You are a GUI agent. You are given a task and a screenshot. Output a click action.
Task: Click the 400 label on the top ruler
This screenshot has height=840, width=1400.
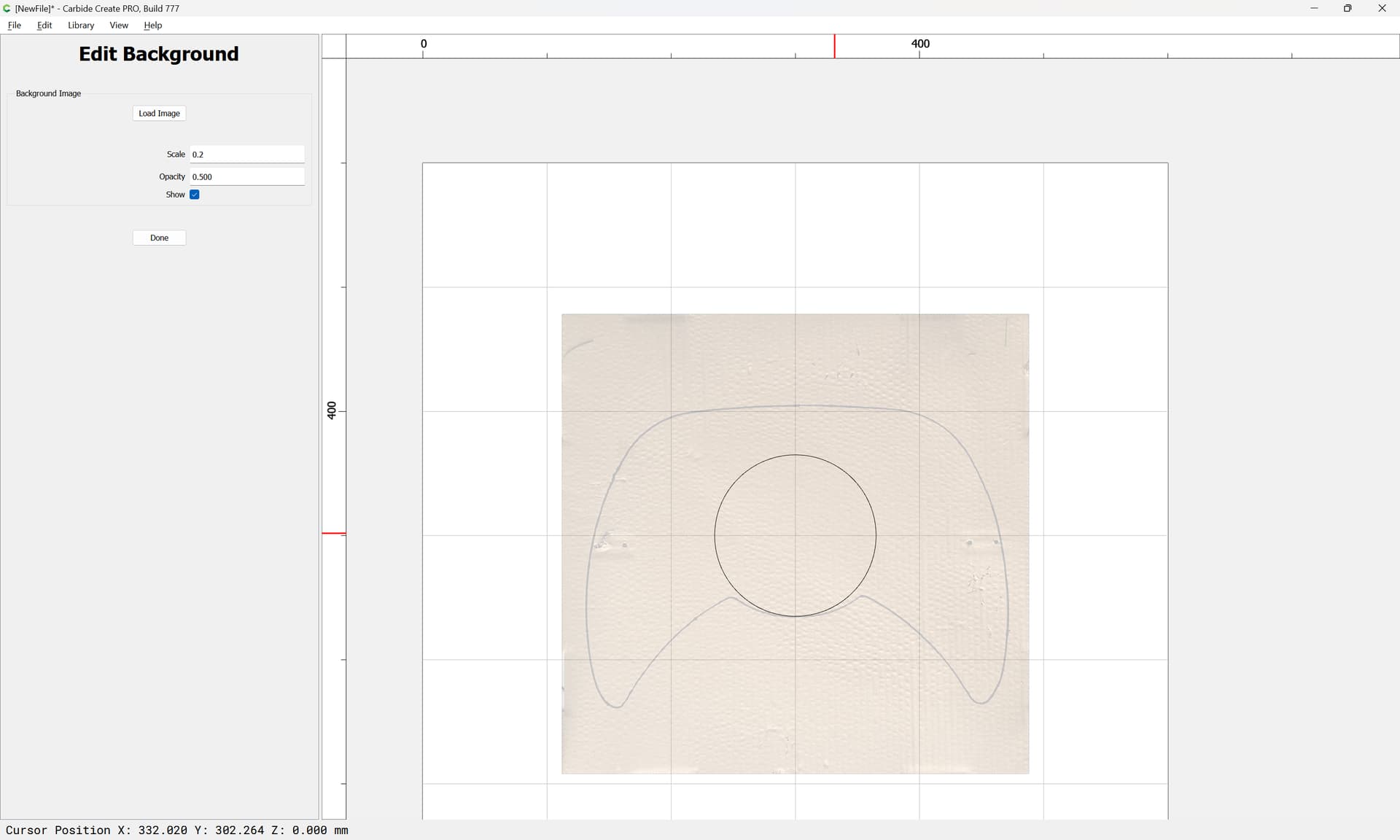tap(920, 44)
